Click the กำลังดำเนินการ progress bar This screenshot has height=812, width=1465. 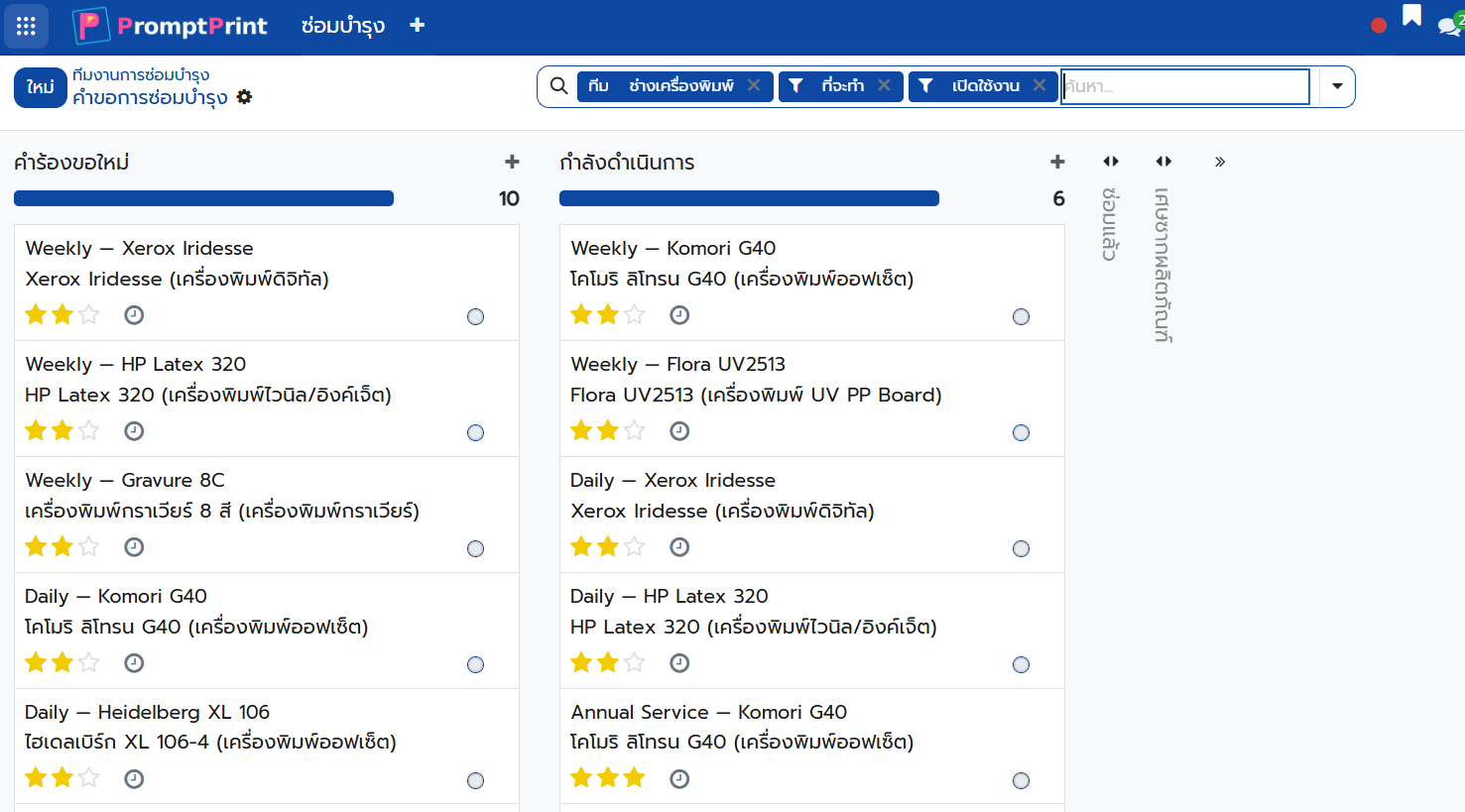point(750,198)
